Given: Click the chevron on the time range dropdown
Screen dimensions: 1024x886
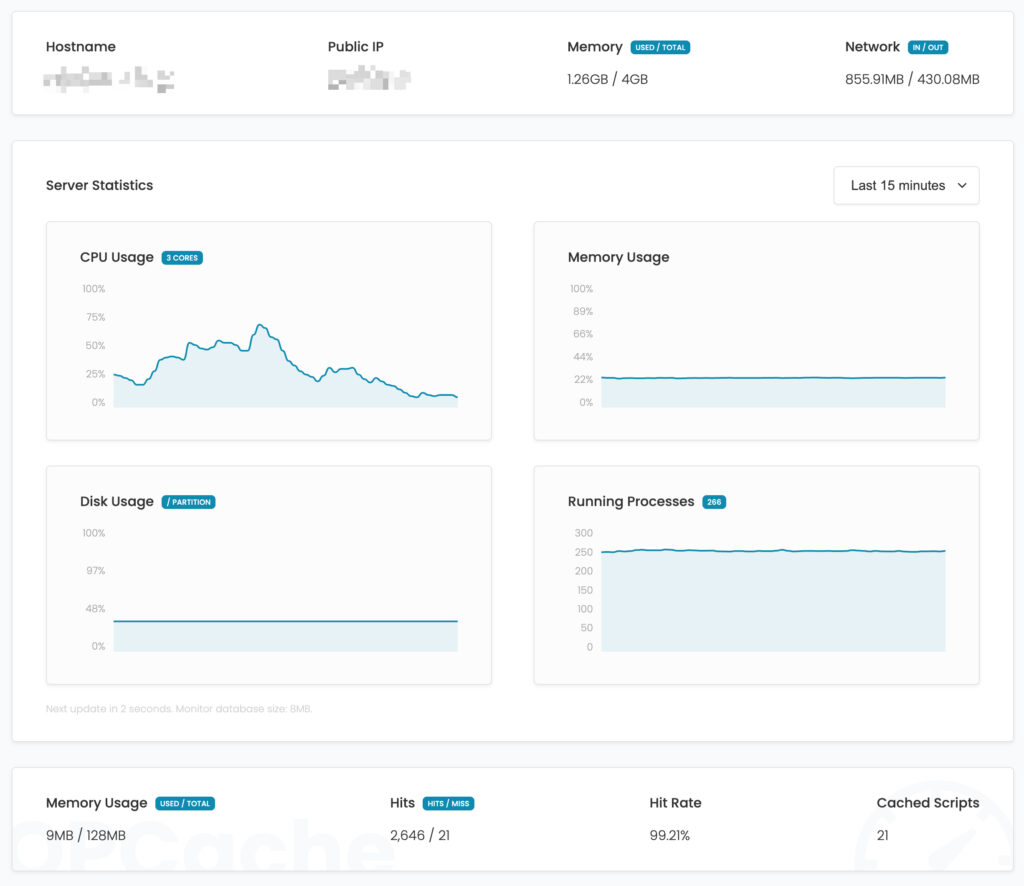Looking at the screenshot, I should click(x=962, y=185).
